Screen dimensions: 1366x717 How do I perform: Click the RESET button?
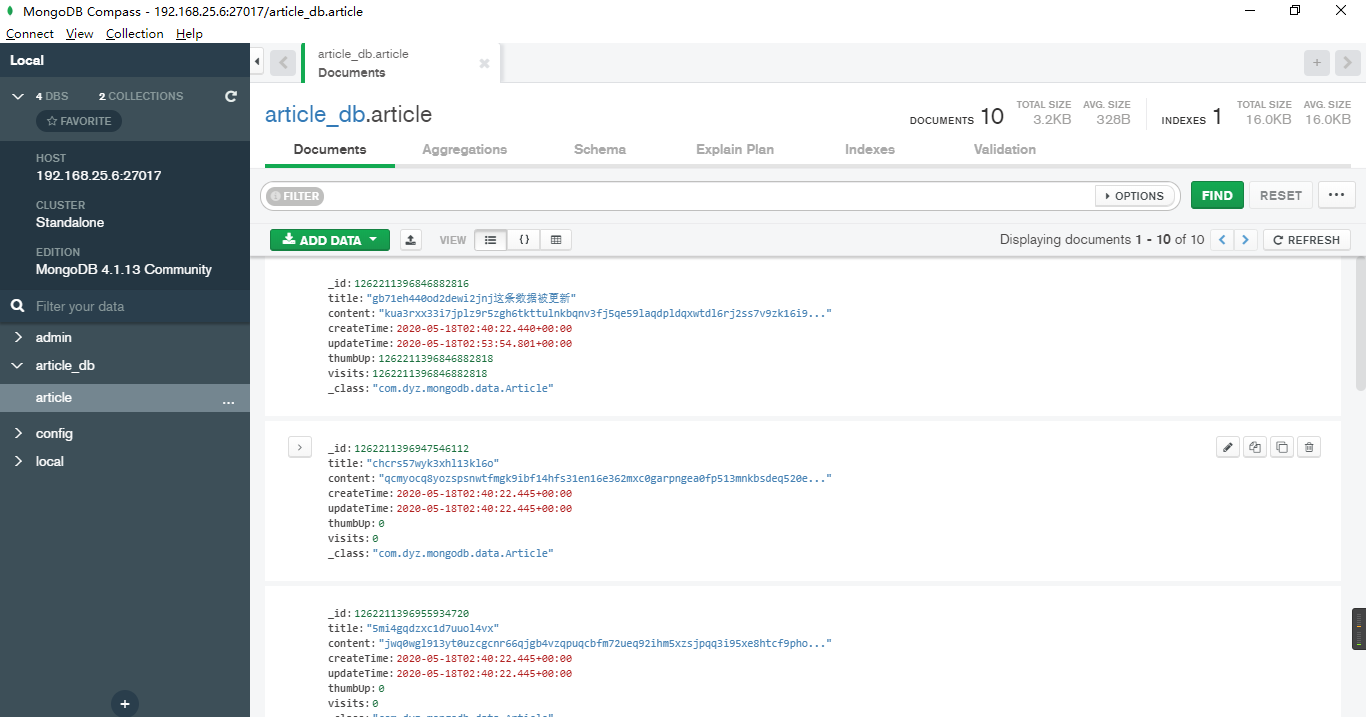tap(1280, 195)
